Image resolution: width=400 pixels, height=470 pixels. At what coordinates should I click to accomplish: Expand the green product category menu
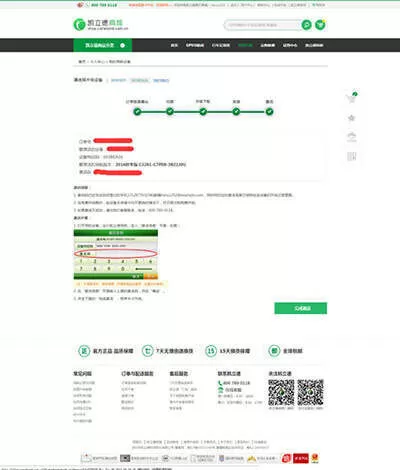click(103, 45)
